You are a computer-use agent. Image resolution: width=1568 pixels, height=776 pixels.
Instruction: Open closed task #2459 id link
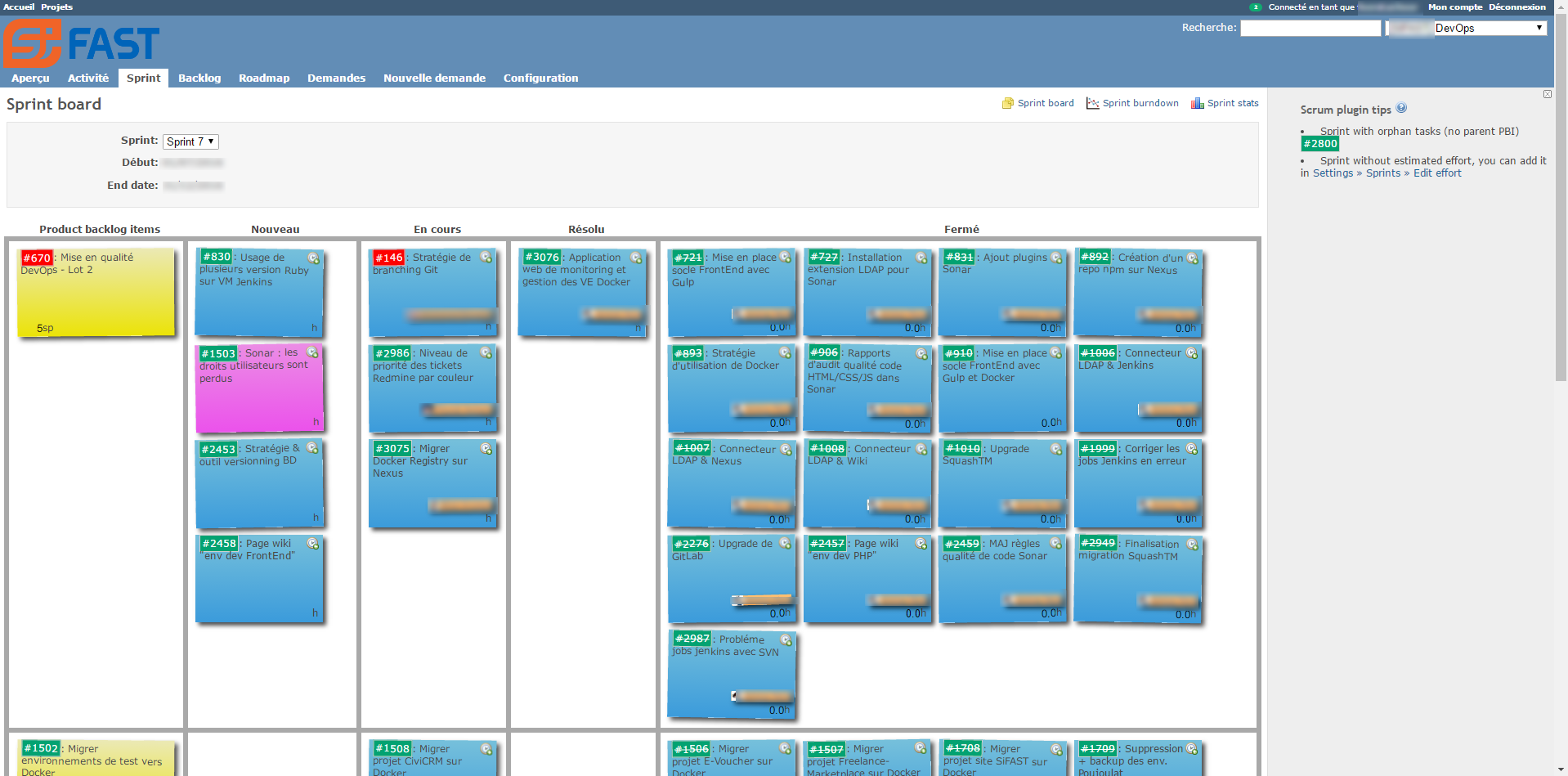click(961, 543)
